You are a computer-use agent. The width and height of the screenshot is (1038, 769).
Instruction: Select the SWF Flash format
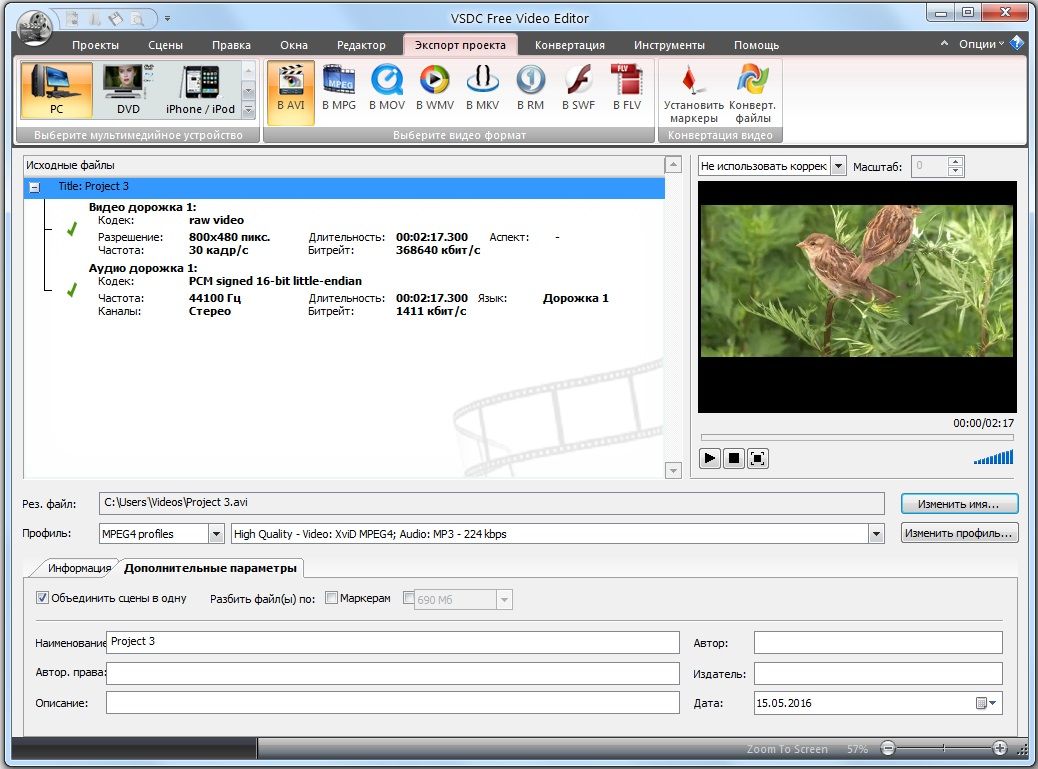pyautogui.click(x=579, y=89)
